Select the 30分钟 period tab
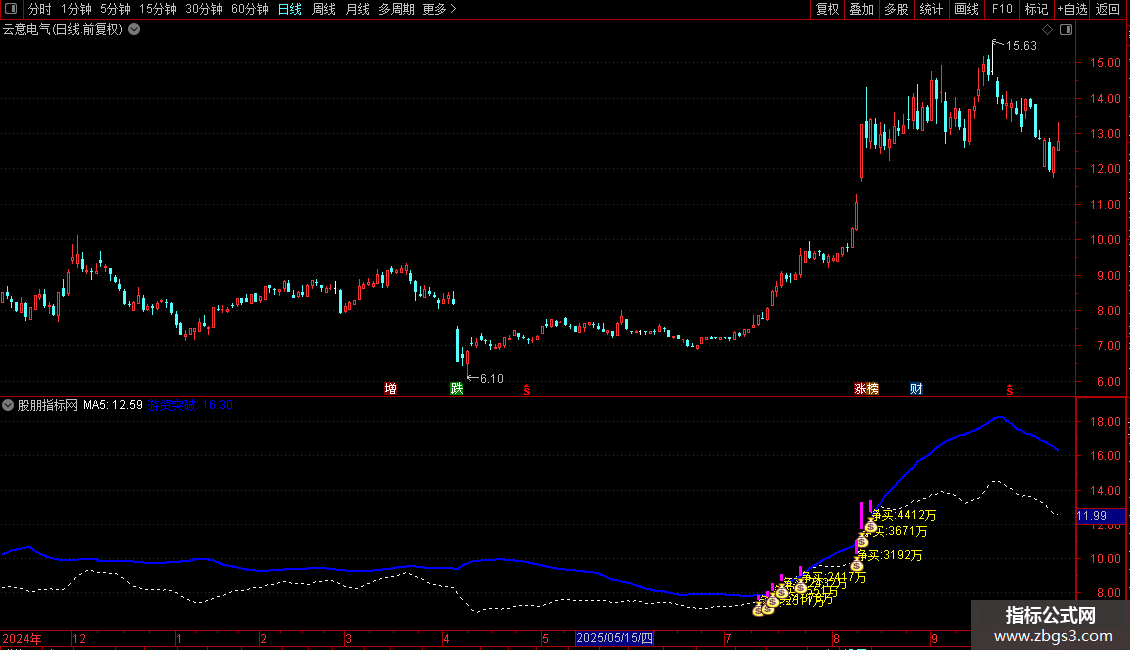The height and width of the screenshot is (650, 1130). pyautogui.click(x=204, y=9)
